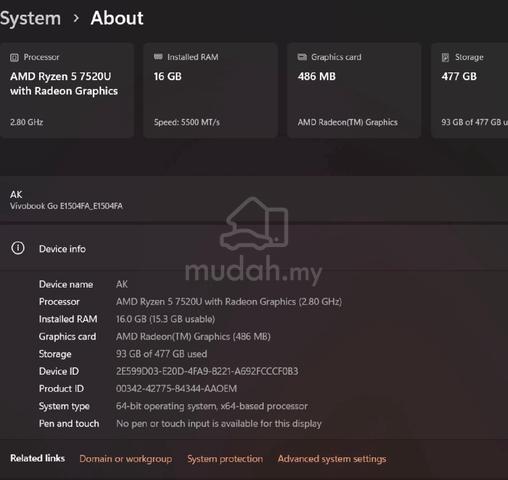
Task: Go back to System breadcrumb
Action: pos(30,18)
